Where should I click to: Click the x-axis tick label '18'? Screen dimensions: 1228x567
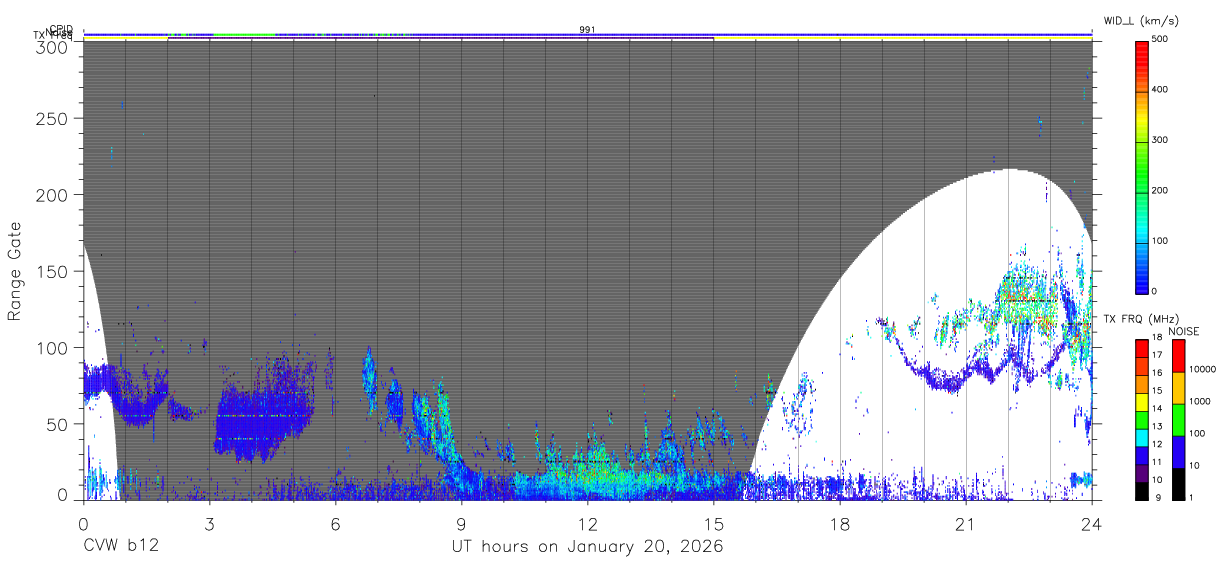(839, 524)
